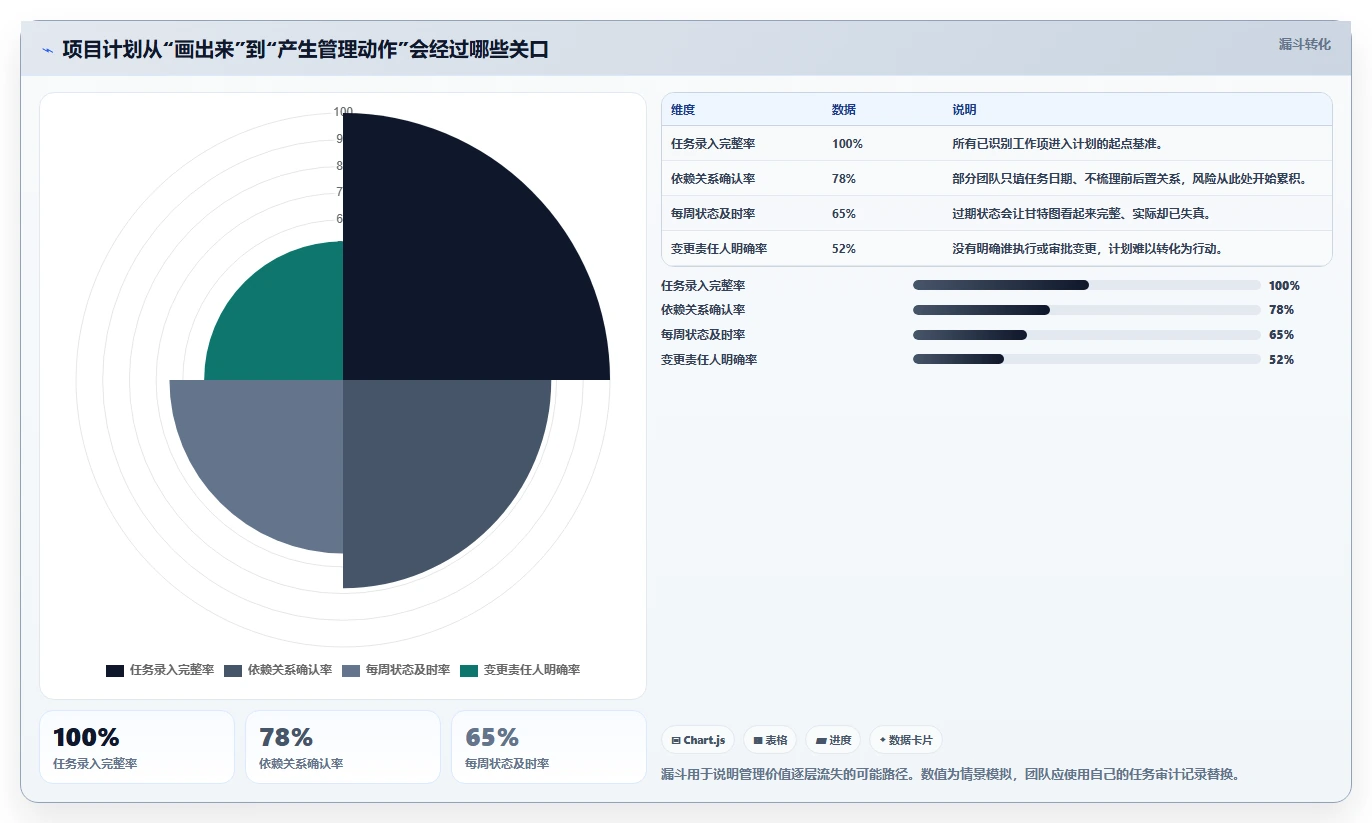Click the description starting 没有明确谁执行
The width and height of the screenshot is (1372, 823).
(1088, 249)
